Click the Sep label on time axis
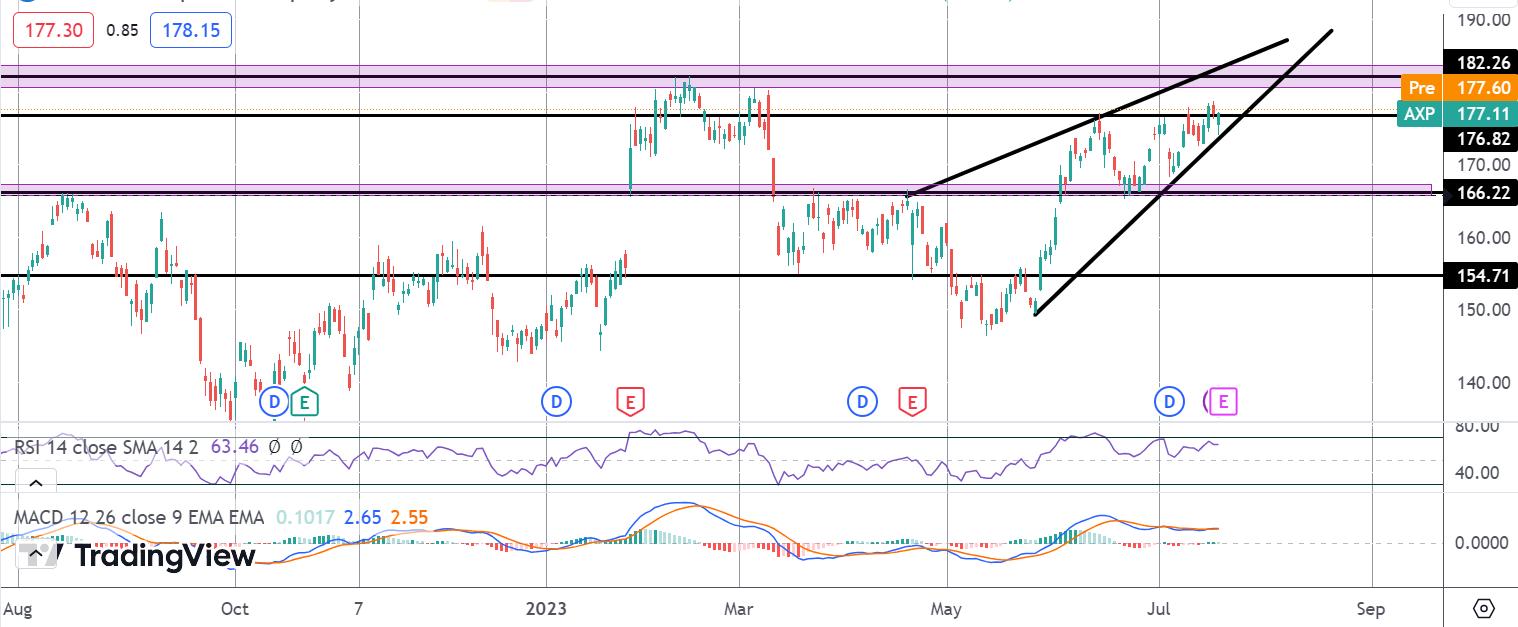This screenshot has width=1518, height=627. click(1371, 607)
